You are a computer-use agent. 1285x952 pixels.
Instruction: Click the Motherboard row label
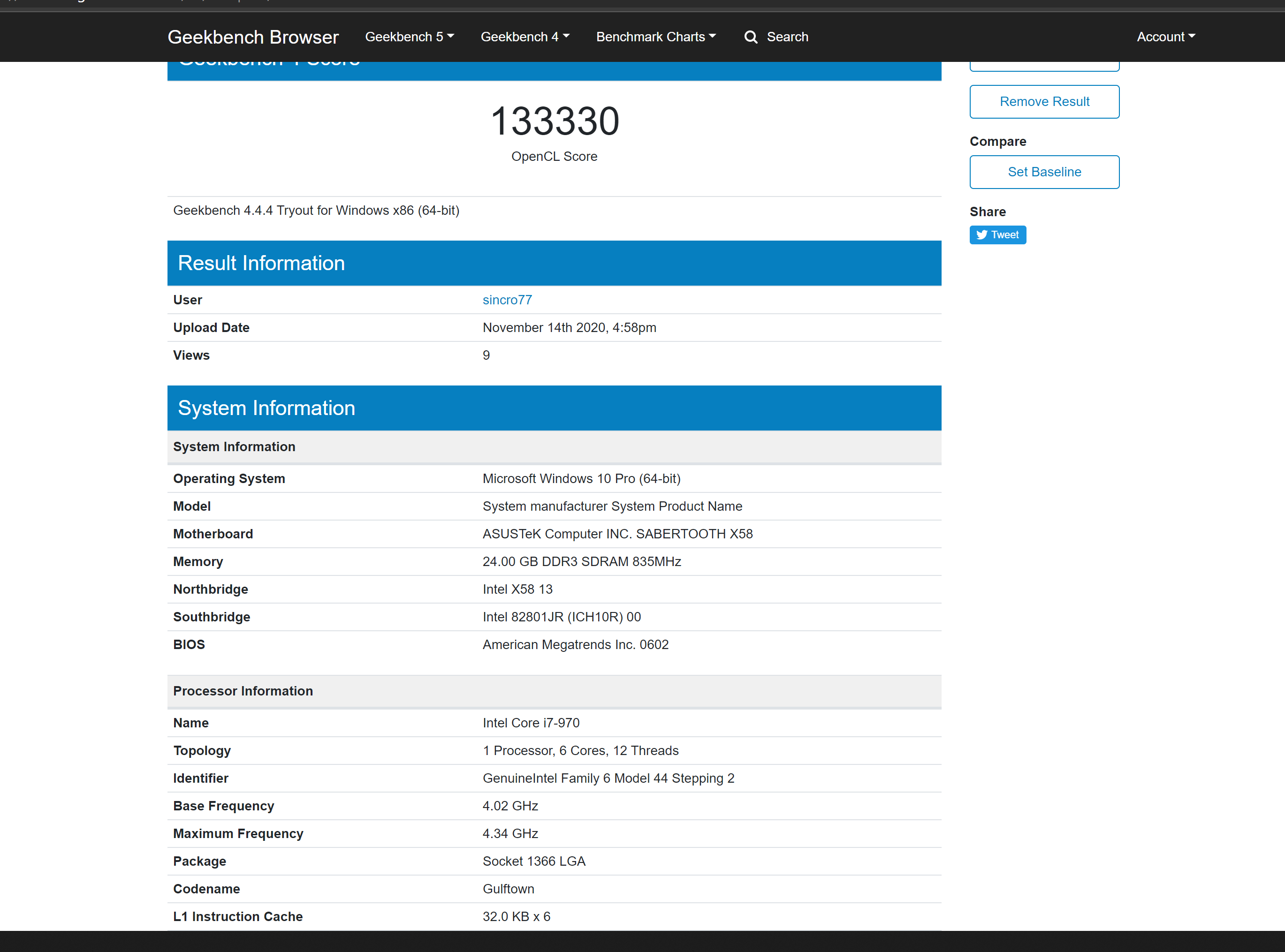click(x=213, y=534)
